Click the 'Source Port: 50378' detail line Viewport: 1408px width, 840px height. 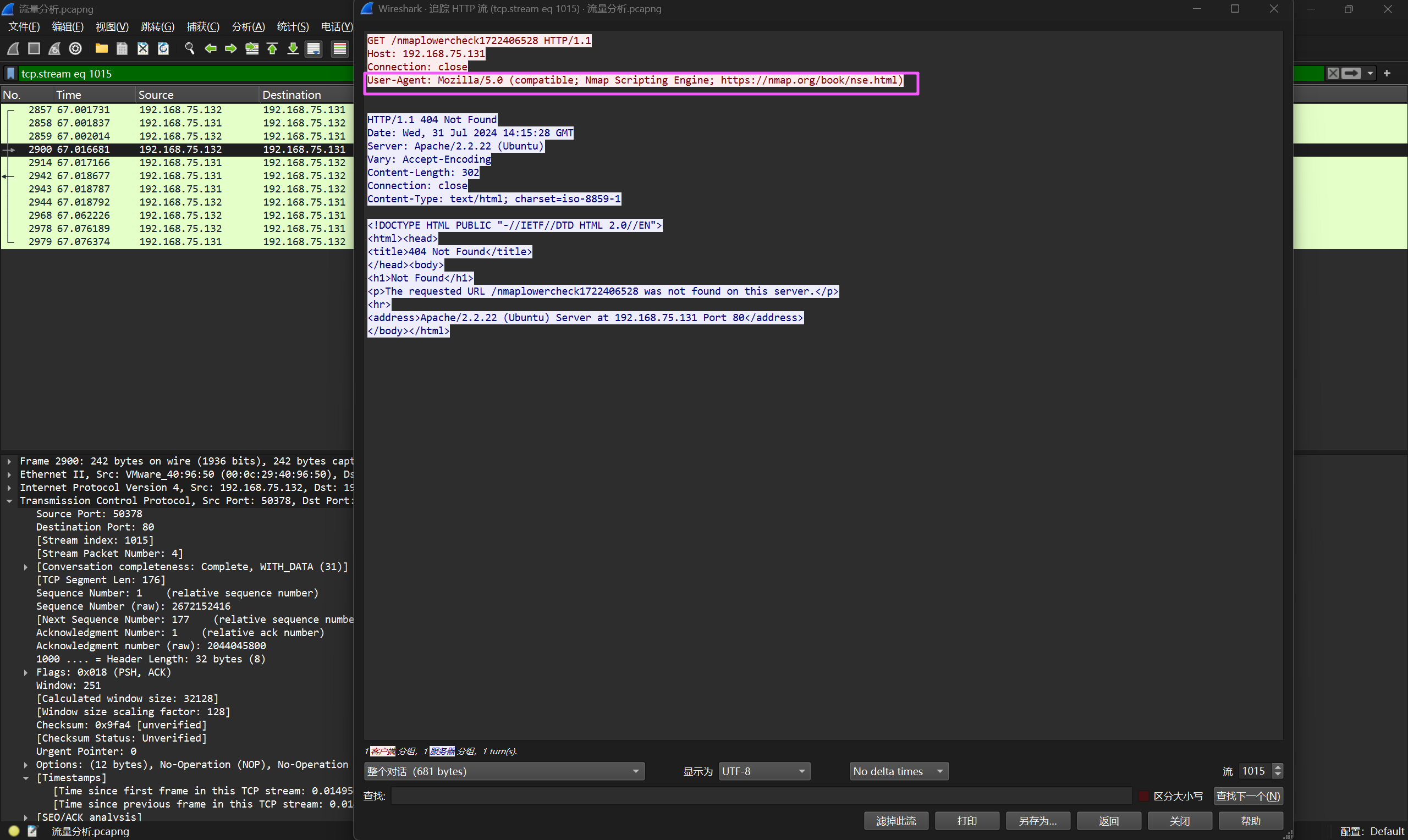pos(90,514)
